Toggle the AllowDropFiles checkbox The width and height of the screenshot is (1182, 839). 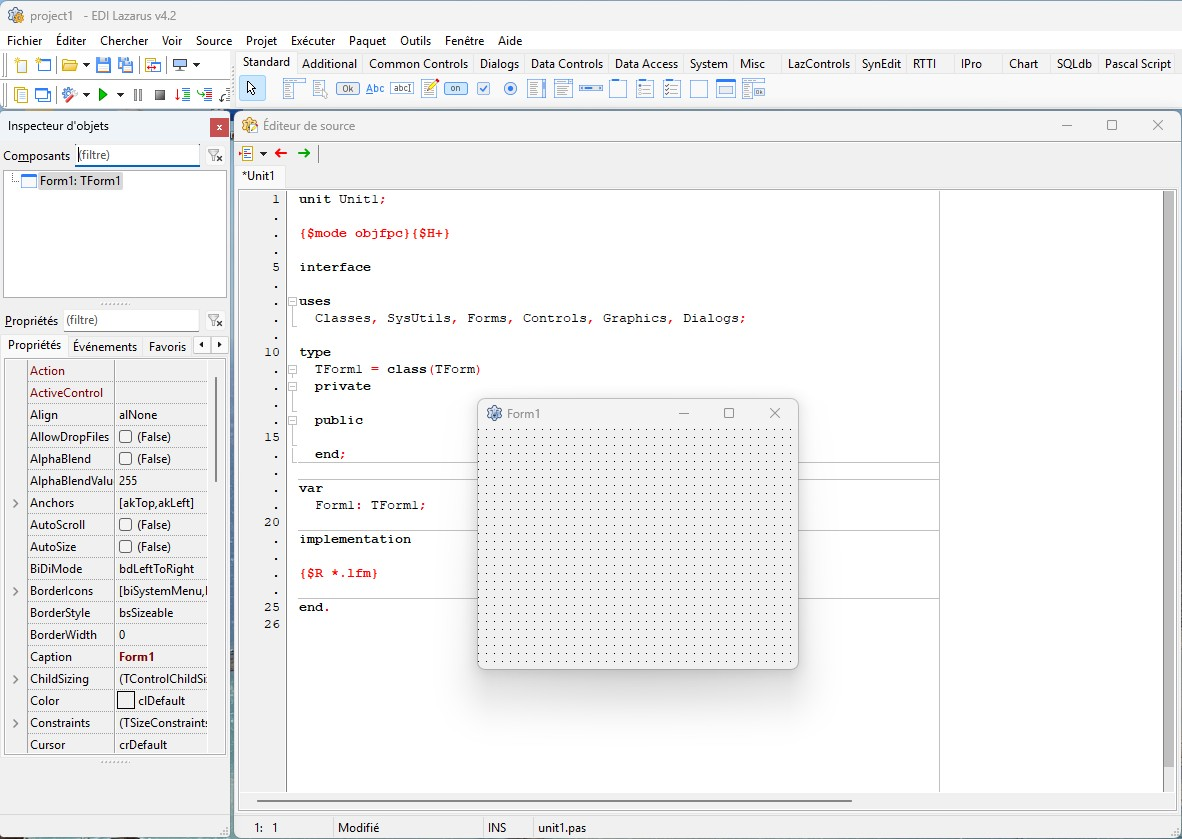click(x=126, y=437)
